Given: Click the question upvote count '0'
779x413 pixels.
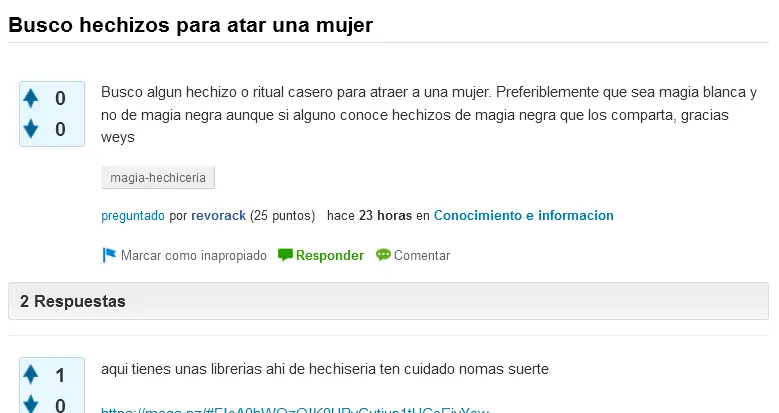Looking at the screenshot, I should click(60, 98).
